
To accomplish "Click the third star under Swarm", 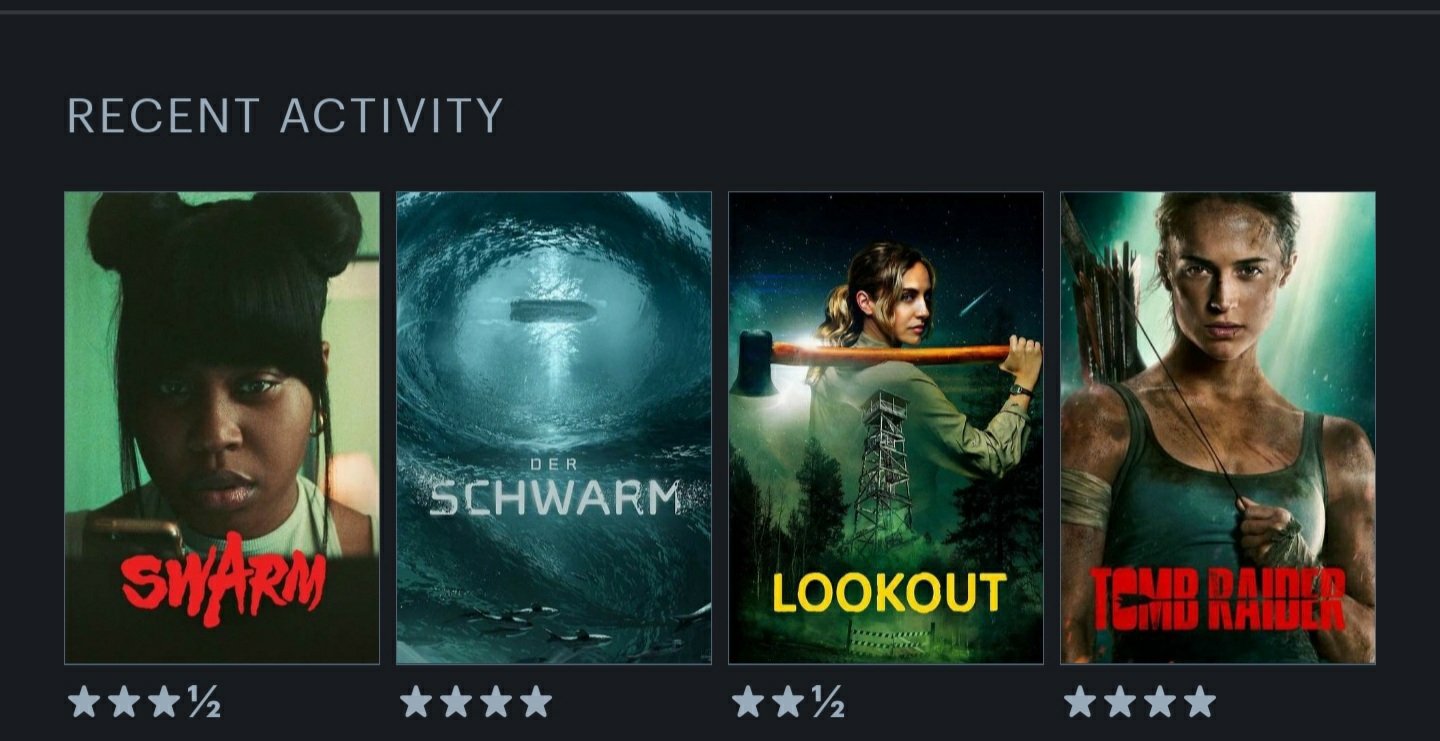I will (163, 702).
